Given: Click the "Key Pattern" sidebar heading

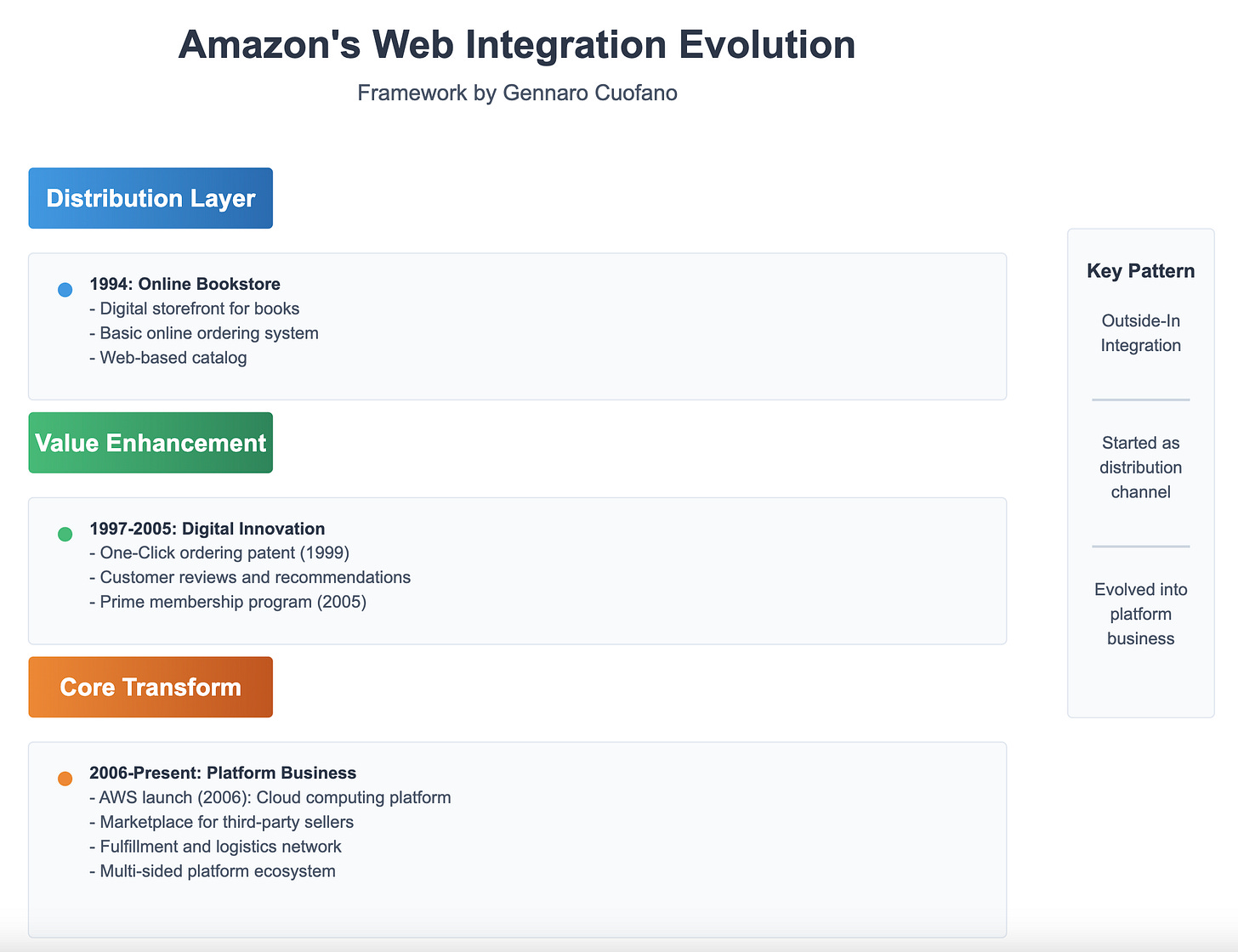Looking at the screenshot, I should click(x=1141, y=271).
